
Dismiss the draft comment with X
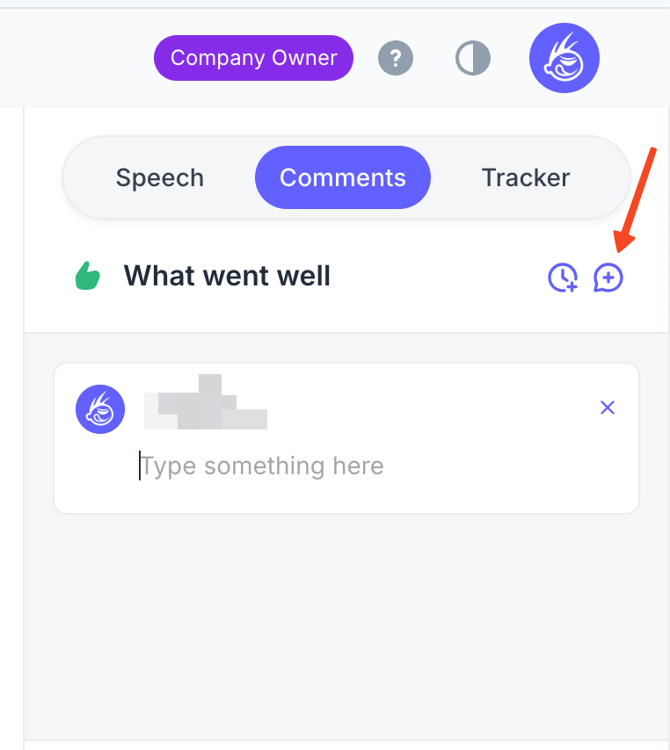click(x=607, y=407)
